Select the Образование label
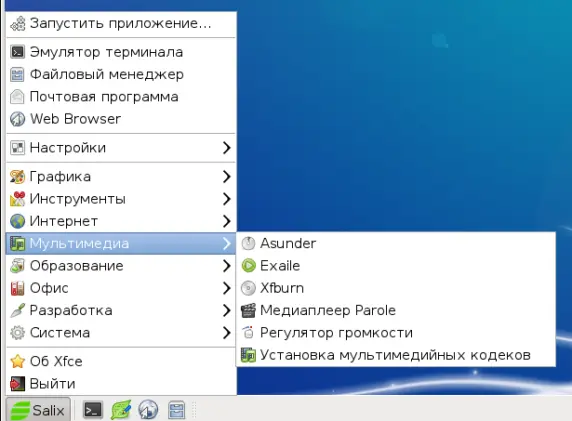The image size is (572, 421). point(77,266)
